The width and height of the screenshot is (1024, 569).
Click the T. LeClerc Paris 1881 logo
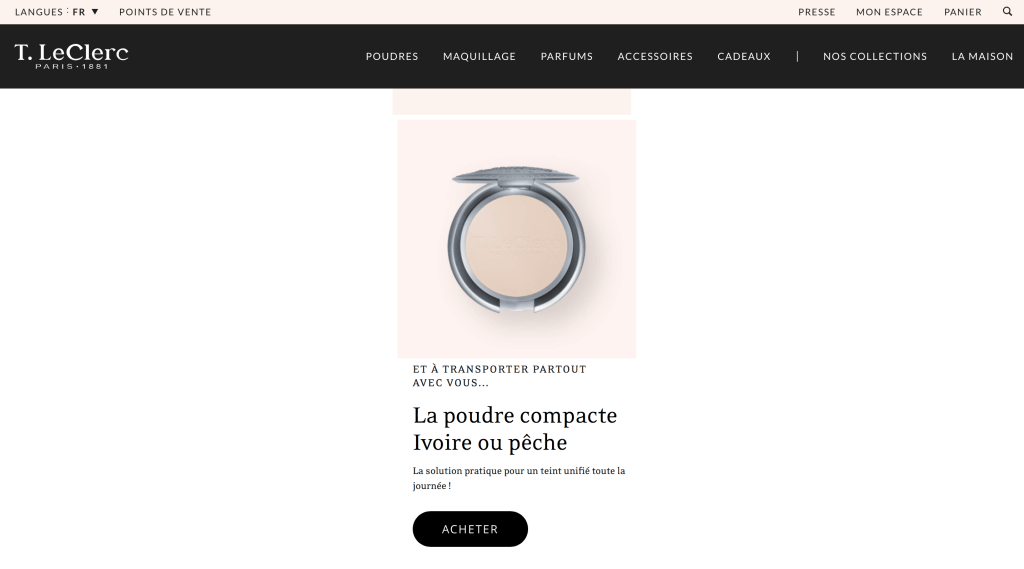[71, 56]
